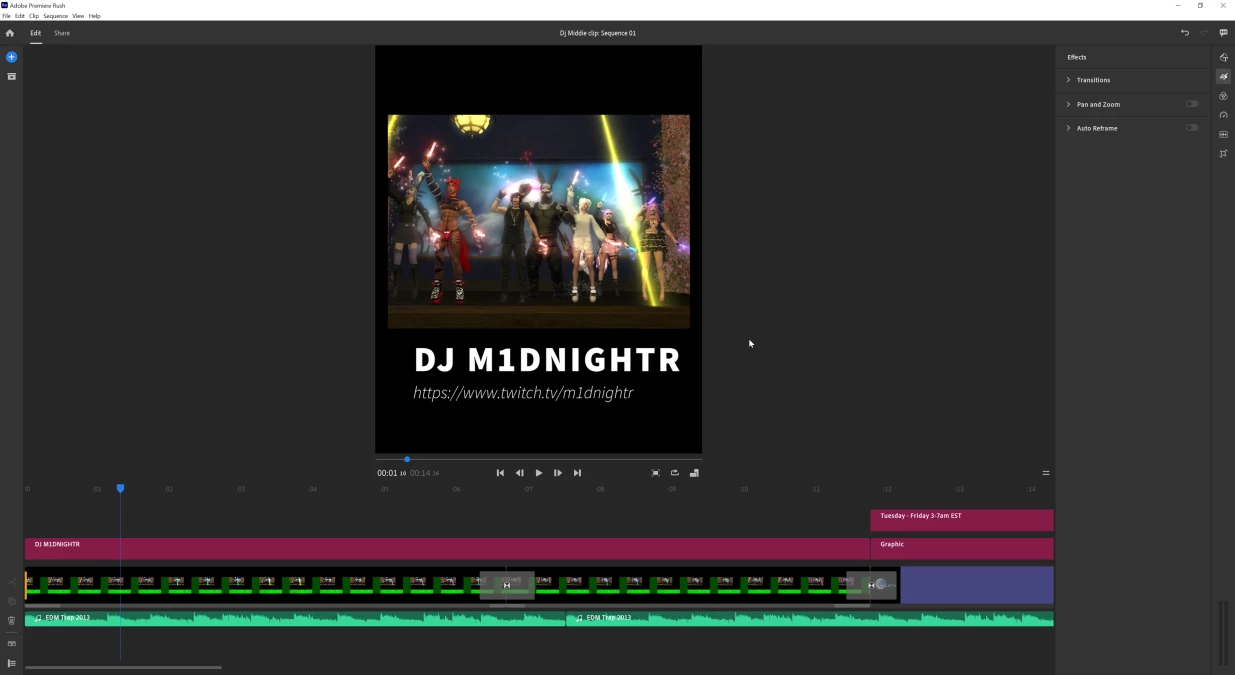Image resolution: width=1235 pixels, height=675 pixels.
Task: Open the project assets panel icon
Action: point(12,76)
